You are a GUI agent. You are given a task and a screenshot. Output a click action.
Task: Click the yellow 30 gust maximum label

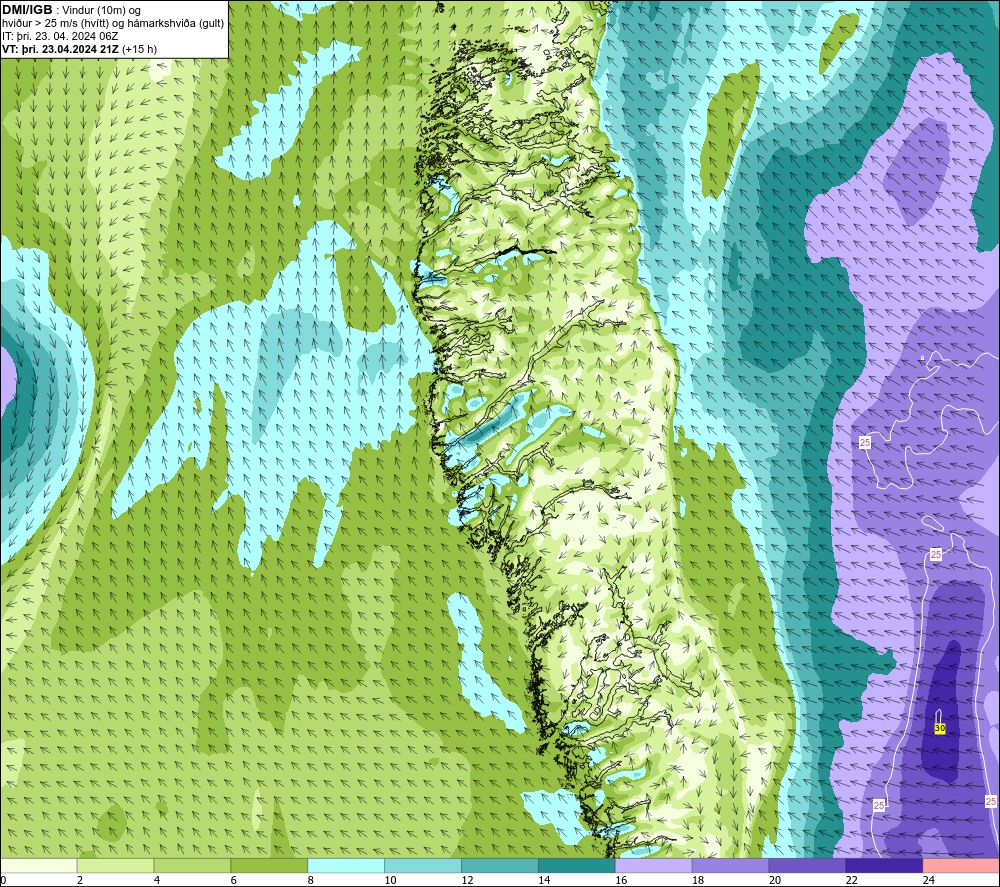[939, 728]
